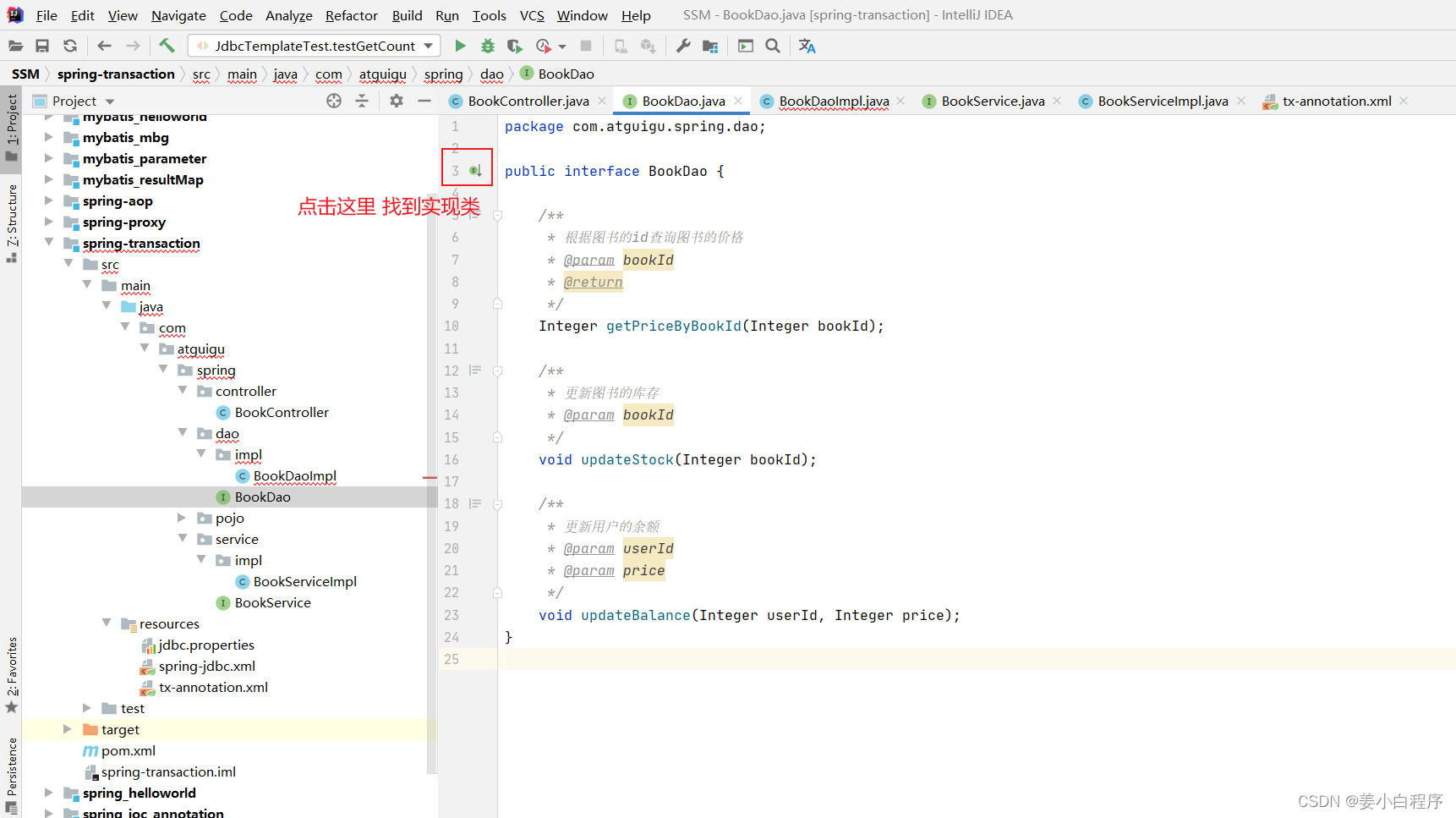
Task: Click the Synchronize refresh icon
Action: click(70, 46)
